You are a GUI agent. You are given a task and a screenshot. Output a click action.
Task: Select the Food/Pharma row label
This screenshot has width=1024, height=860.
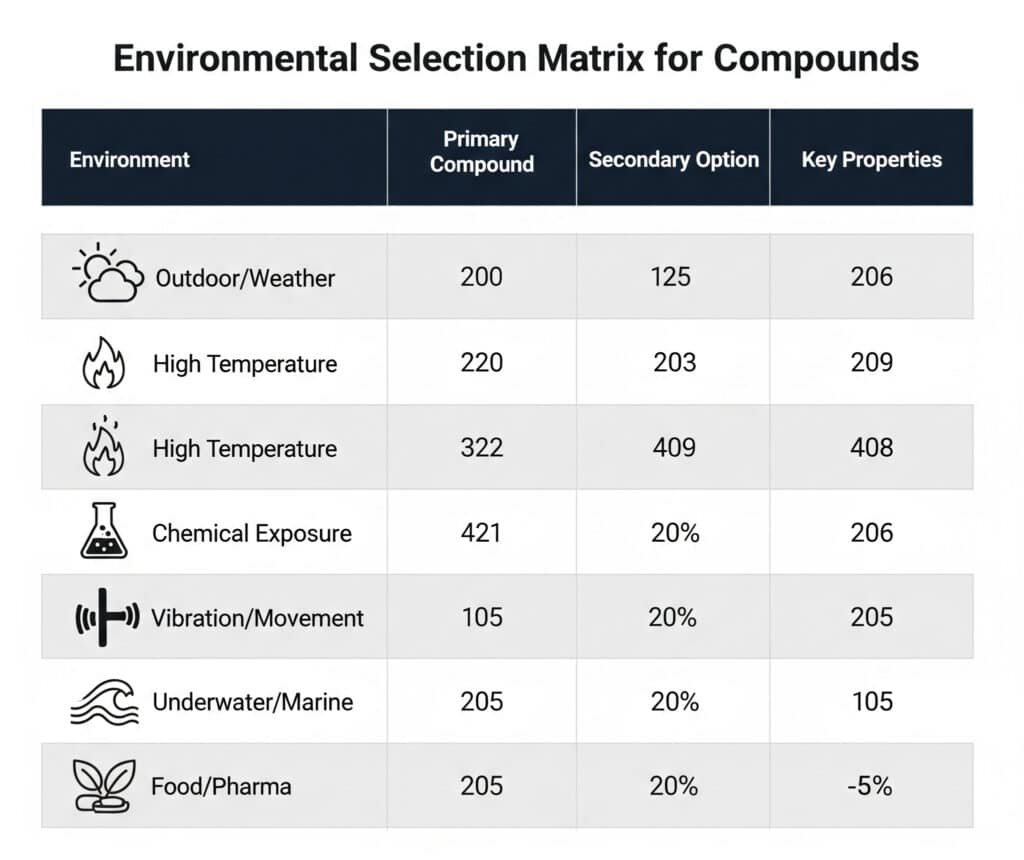(221, 786)
